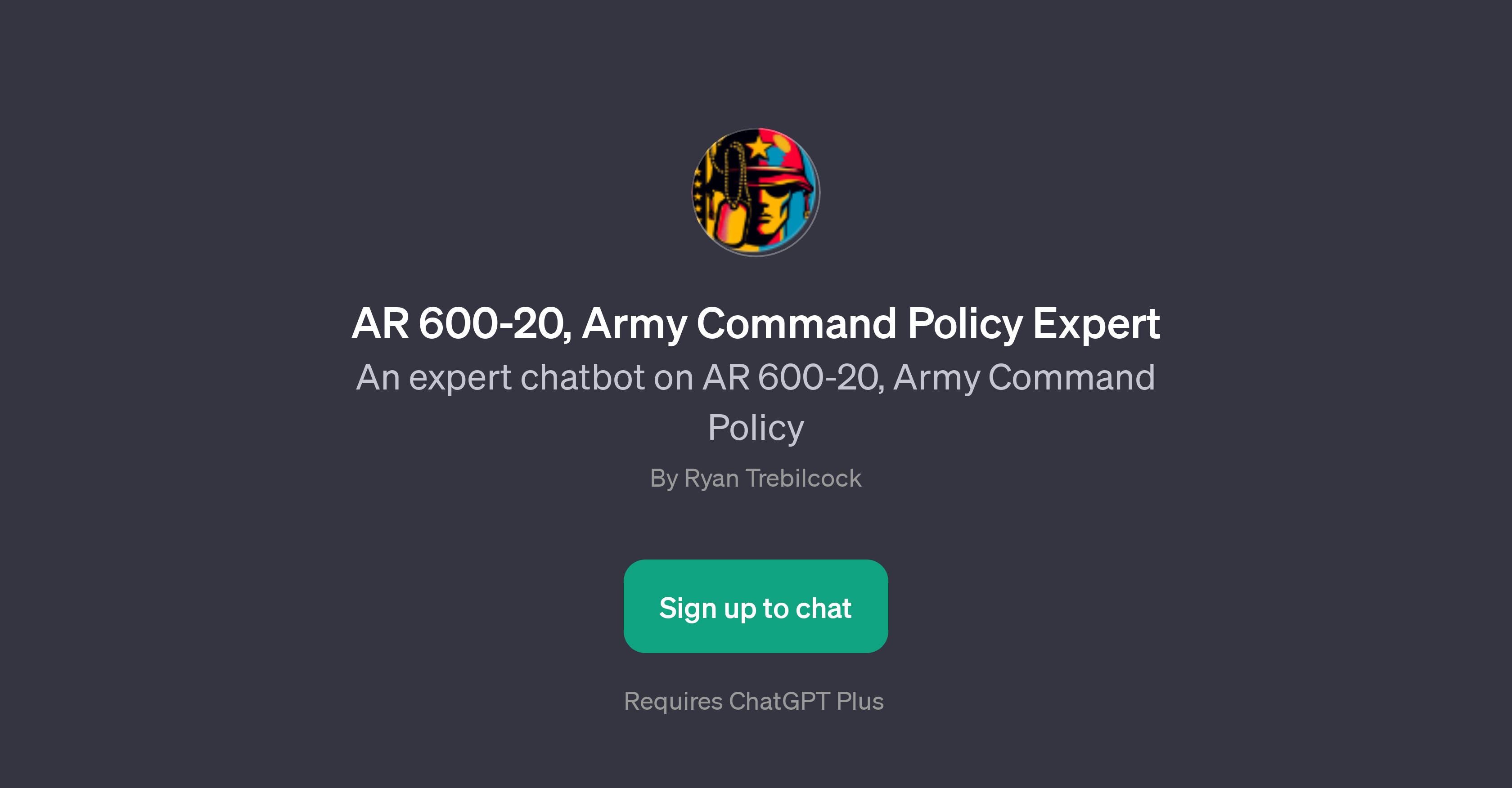Tap the green chat call-to-action

point(756,606)
